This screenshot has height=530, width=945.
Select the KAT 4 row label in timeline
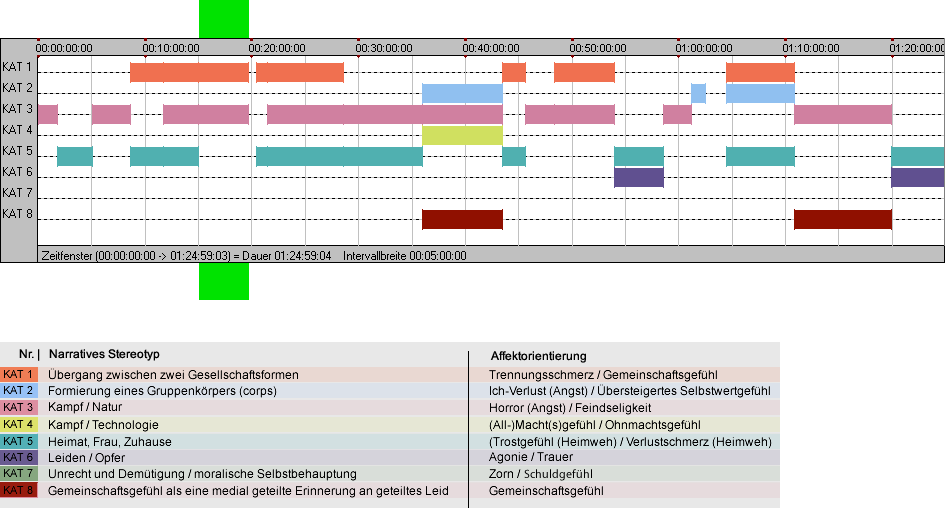tap(17, 130)
